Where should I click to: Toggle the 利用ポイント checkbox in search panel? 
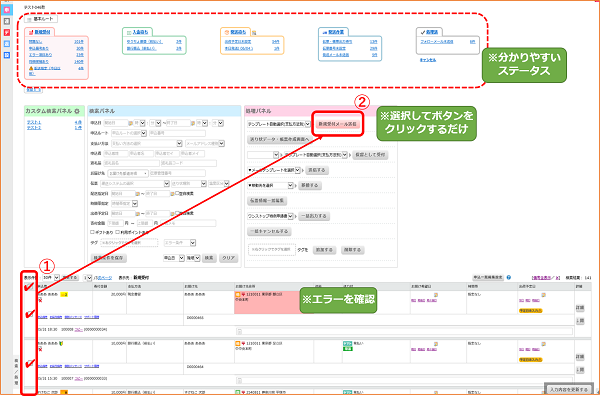(117, 232)
